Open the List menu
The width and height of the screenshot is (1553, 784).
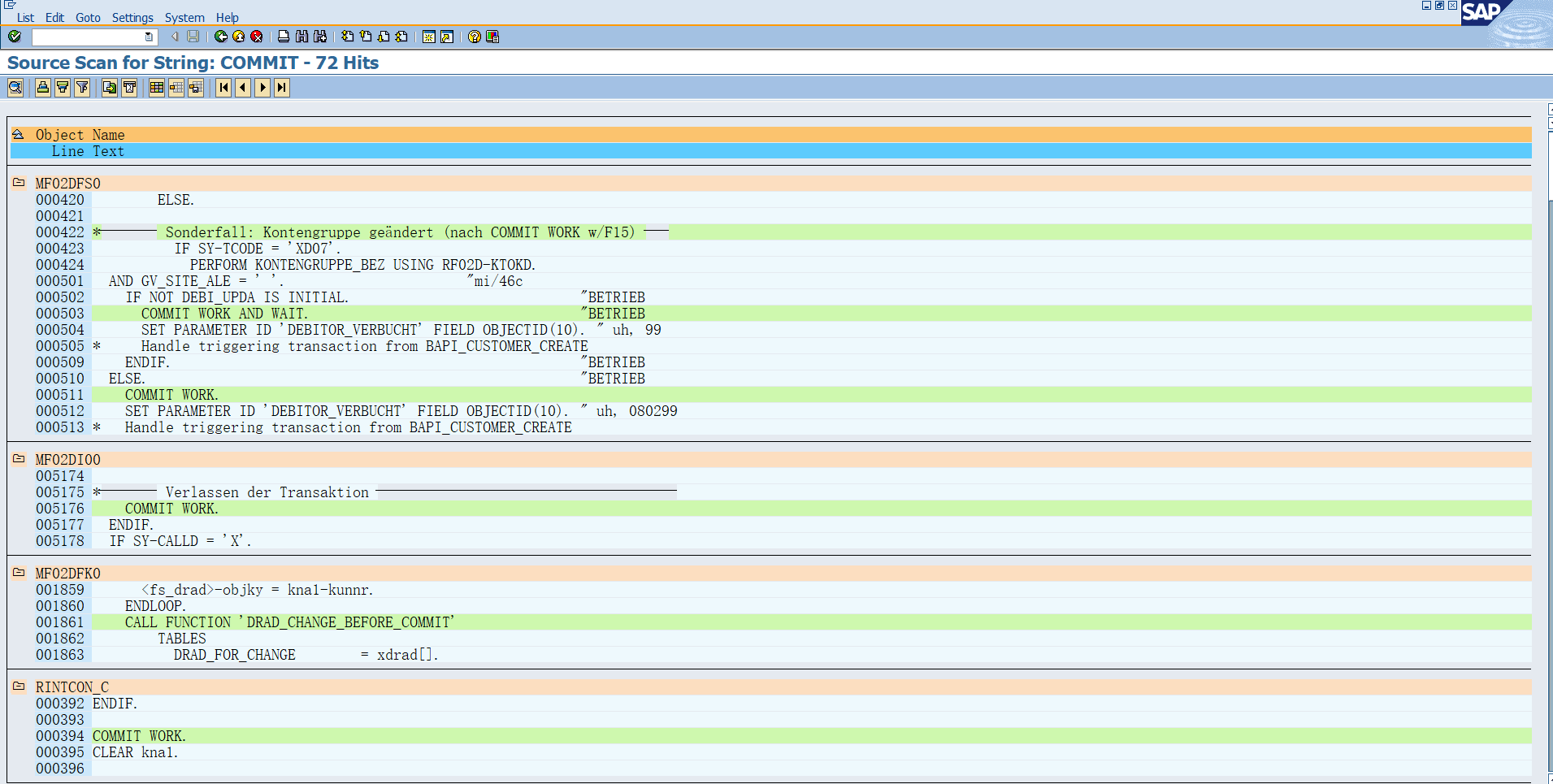pyautogui.click(x=24, y=17)
